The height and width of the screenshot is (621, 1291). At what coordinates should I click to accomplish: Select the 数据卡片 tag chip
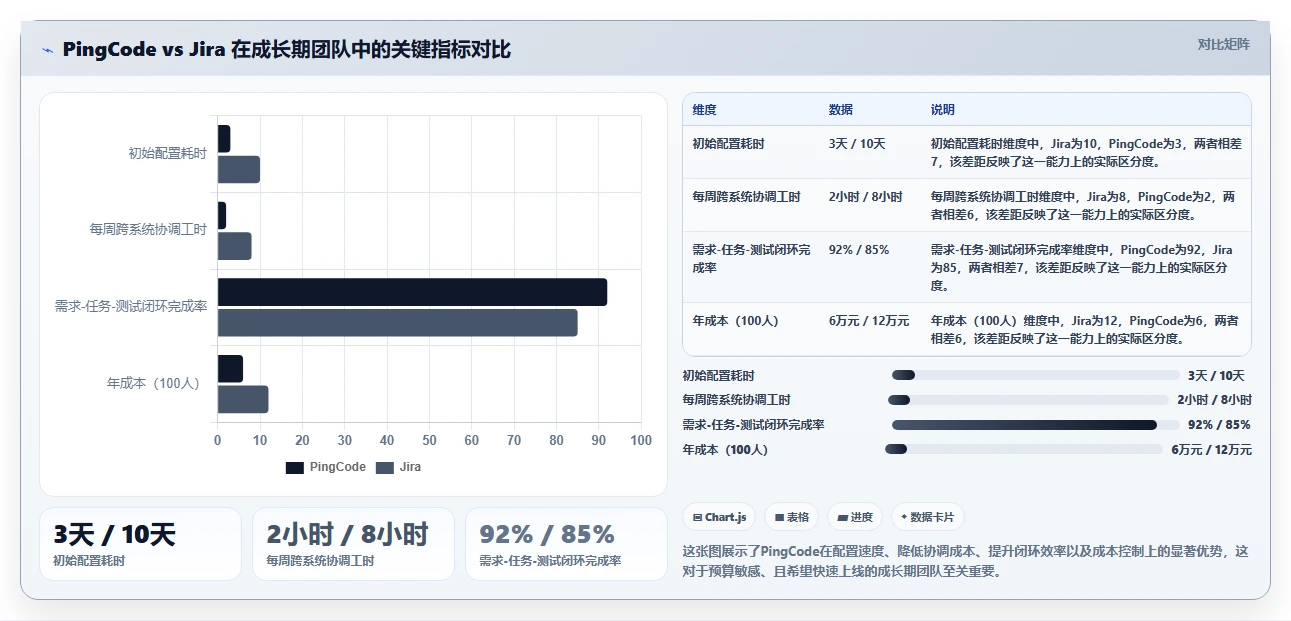click(928, 517)
